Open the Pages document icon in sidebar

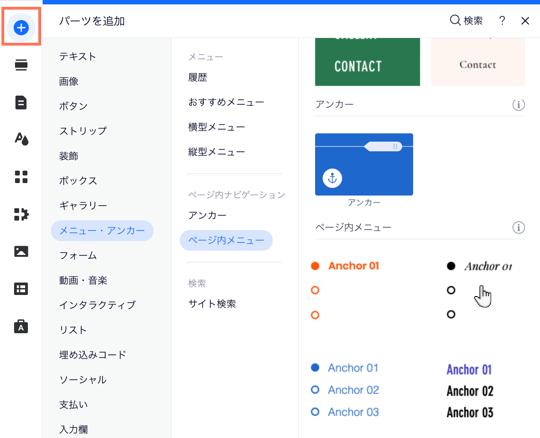[x=21, y=102]
